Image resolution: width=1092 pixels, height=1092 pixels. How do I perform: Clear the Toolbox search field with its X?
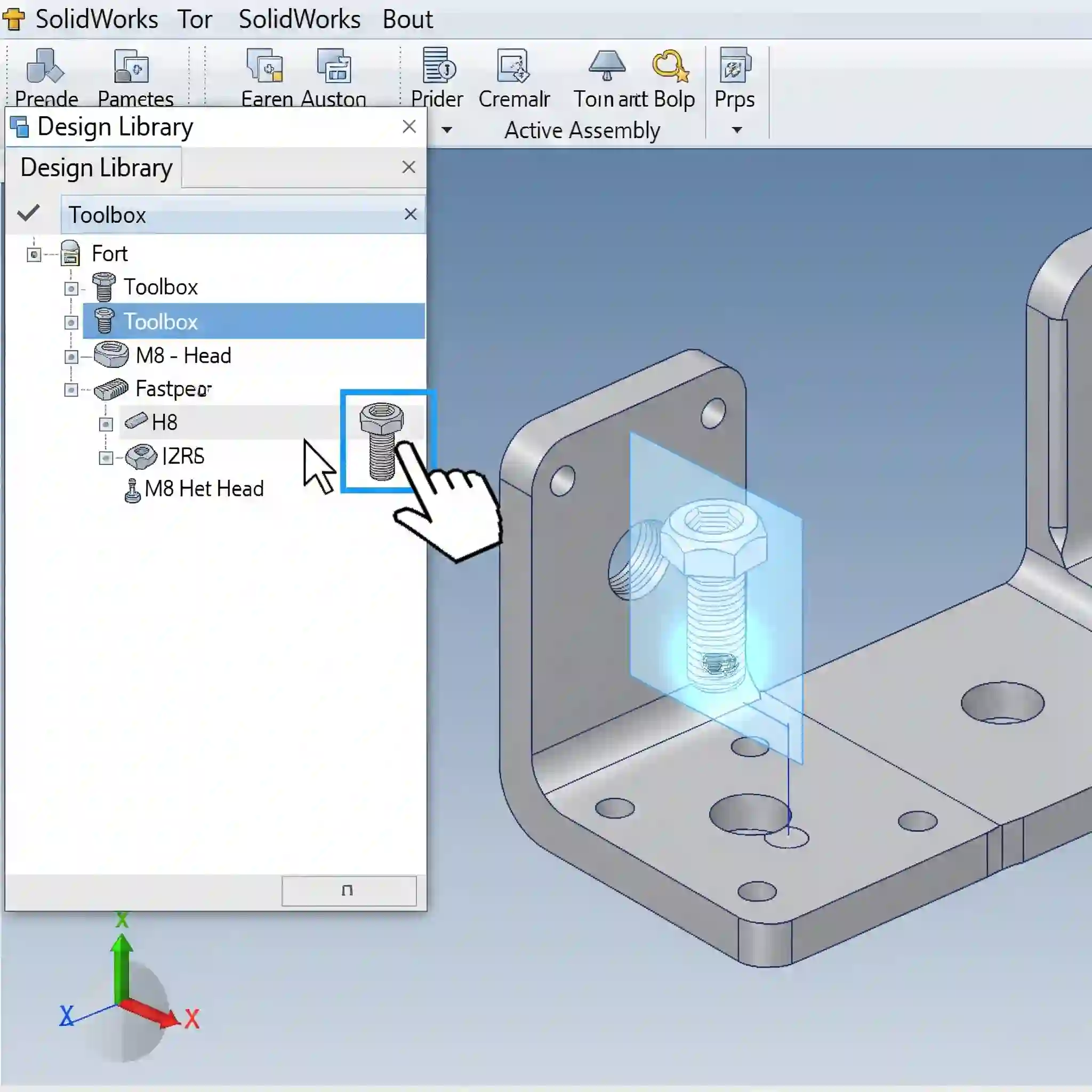pyautogui.click(x=411, y=214)
